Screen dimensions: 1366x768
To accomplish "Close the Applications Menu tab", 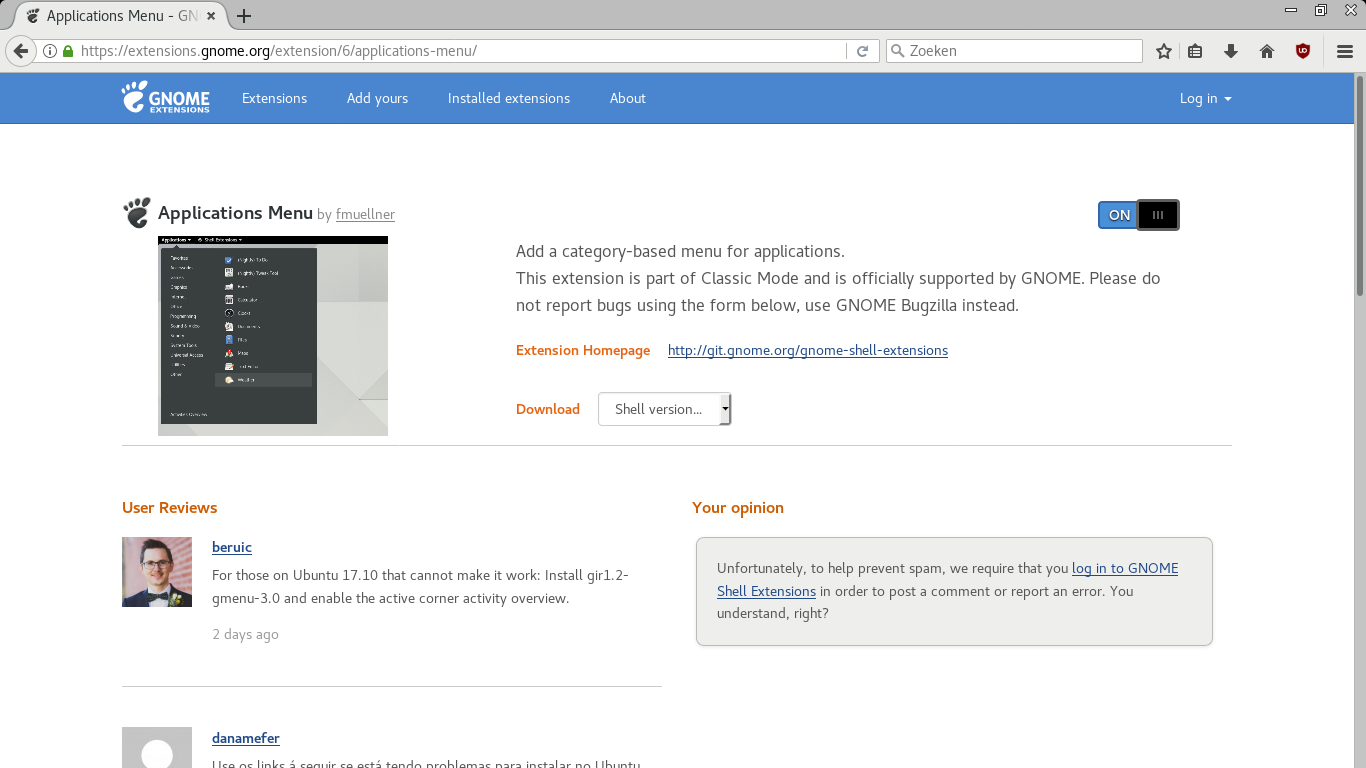I will [x=211, y=16].
